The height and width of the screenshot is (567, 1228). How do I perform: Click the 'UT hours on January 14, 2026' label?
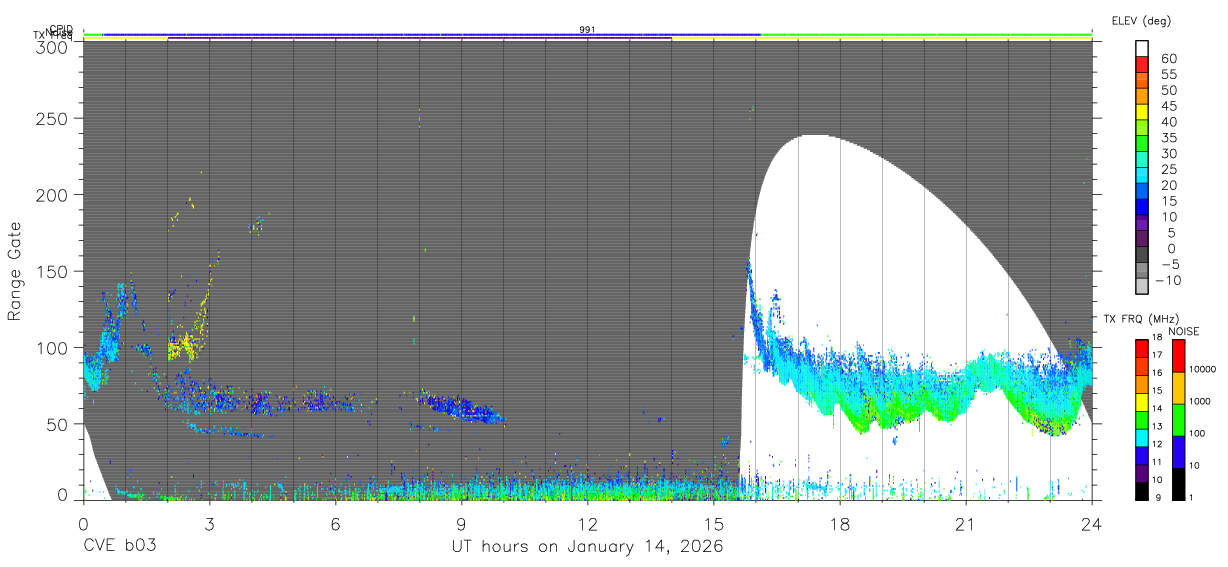tap(587, 547)
